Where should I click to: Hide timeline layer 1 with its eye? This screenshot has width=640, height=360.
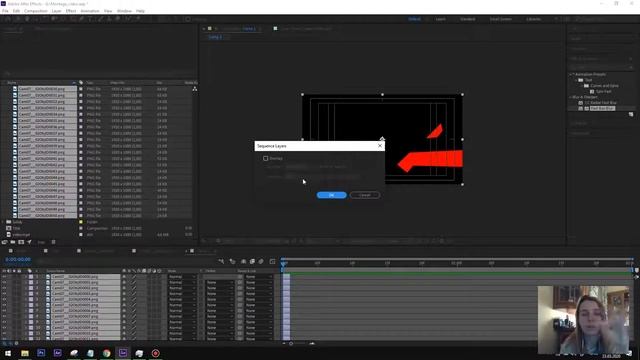[x=4, y=277]
